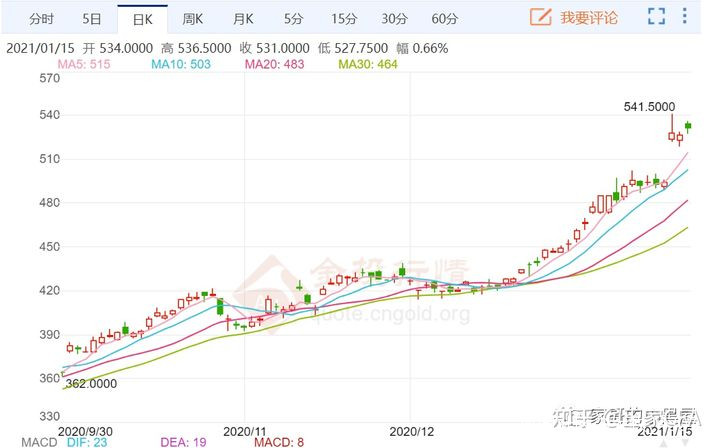Click the 570 price axis label

[x=50, y=78]
